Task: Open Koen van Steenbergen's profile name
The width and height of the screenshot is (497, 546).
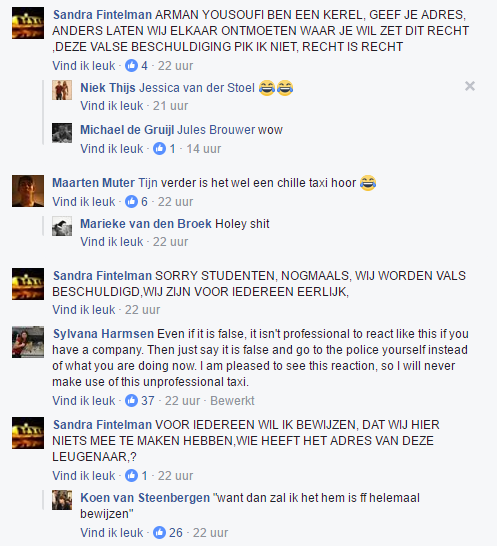Action: (145, 498)
